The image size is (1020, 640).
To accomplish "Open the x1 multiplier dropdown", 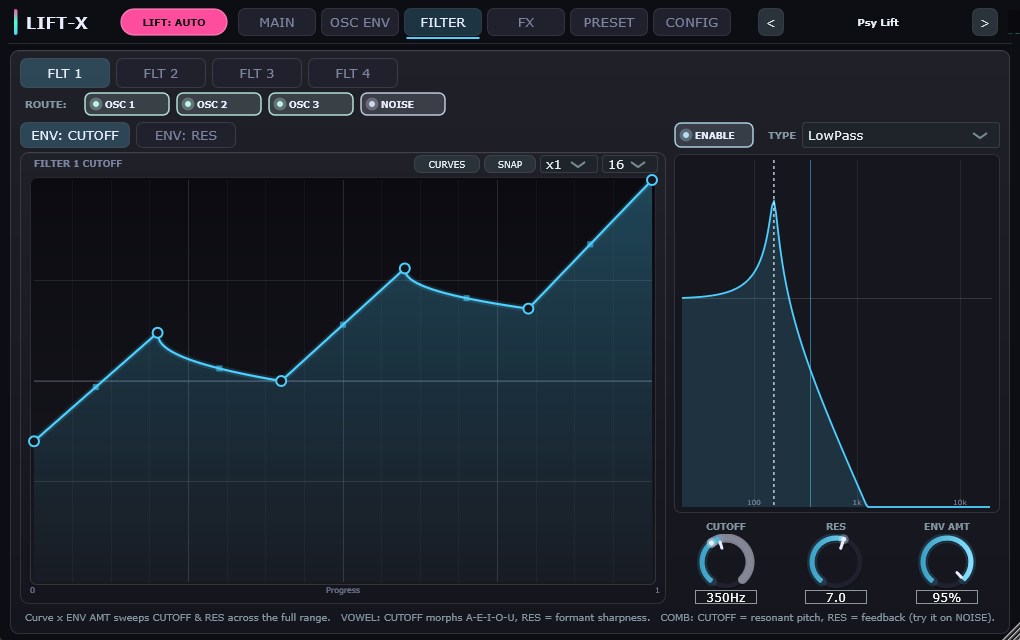I will pyautogui.click(x=568, y=165).
